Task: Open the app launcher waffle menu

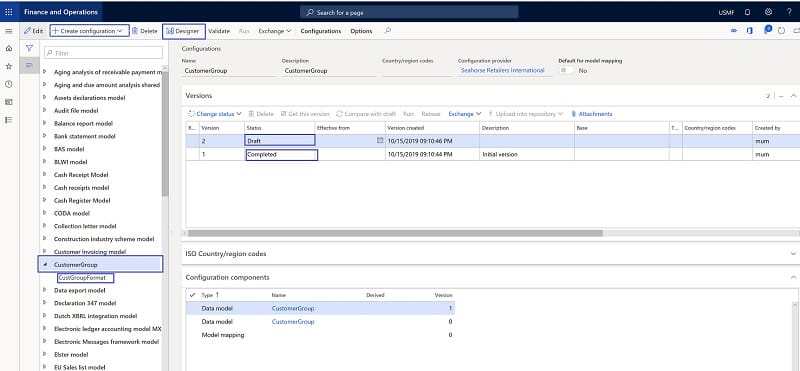Action: (9, 12)
